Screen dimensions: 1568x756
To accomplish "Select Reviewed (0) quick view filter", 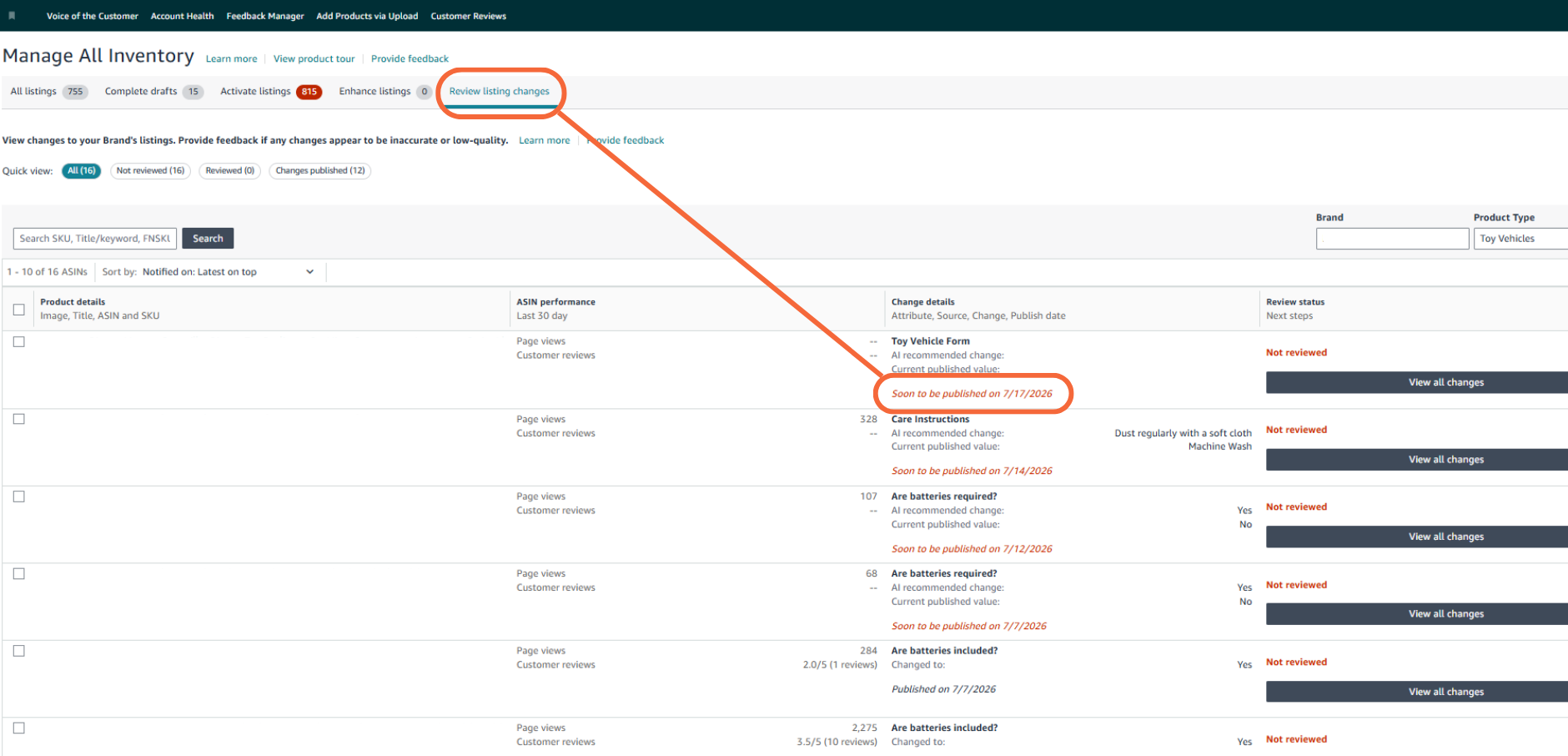I will (x=230, y=171).
